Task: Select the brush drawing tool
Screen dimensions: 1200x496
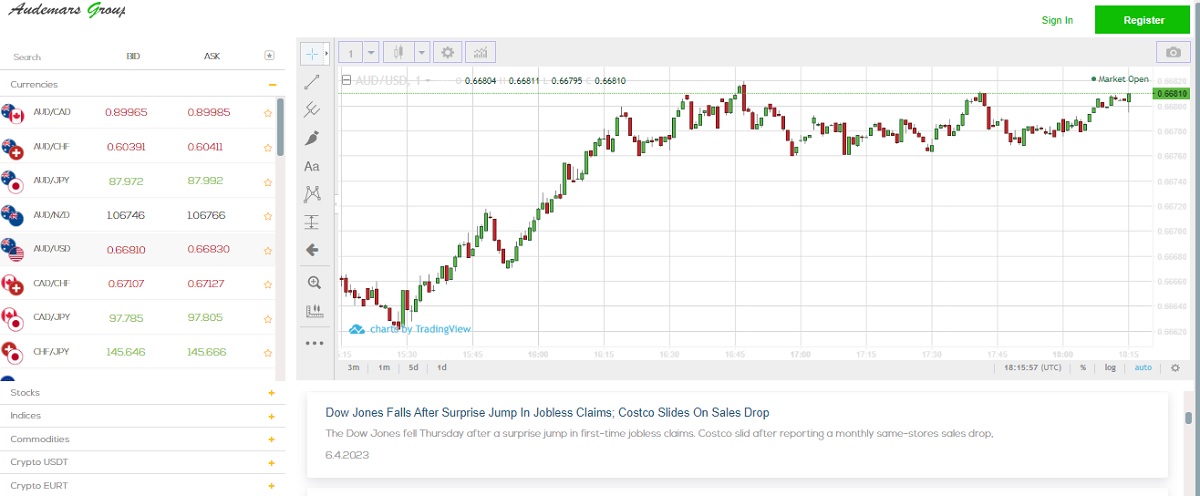Action: tap(312, 138)
